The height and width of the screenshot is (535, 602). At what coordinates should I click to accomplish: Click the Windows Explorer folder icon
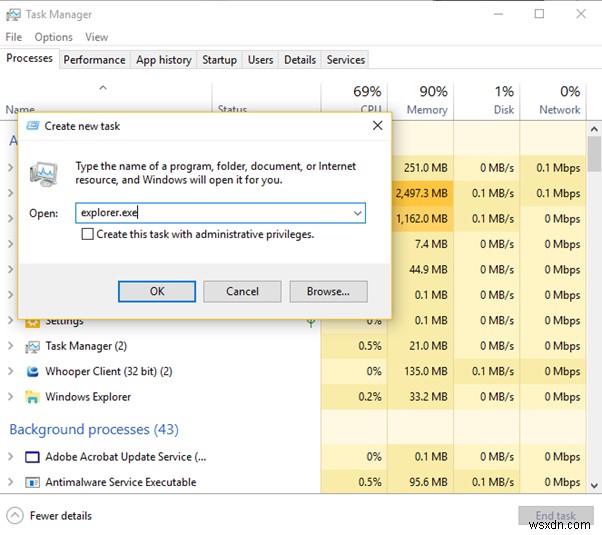point(32,397)
